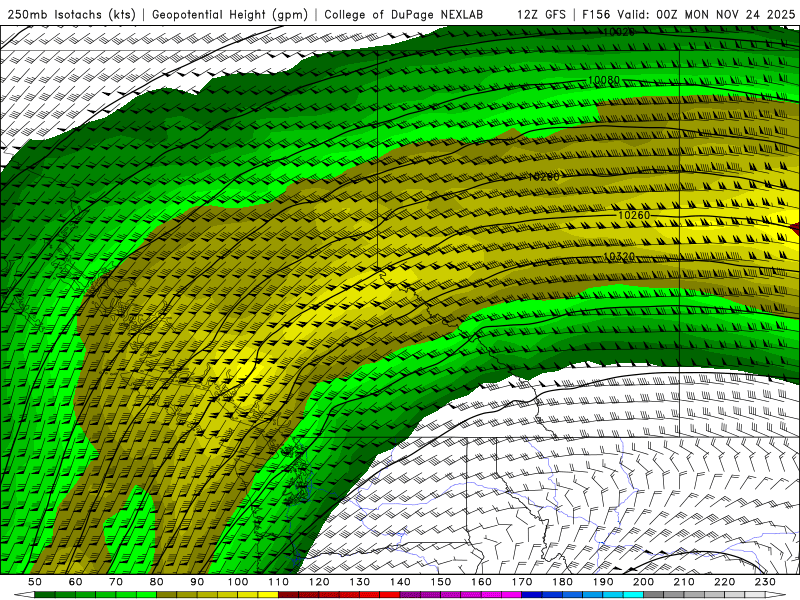Click the 10080 height contour label
The height and width of the screenshot is (600, 800).
click(x=604, y=80)
